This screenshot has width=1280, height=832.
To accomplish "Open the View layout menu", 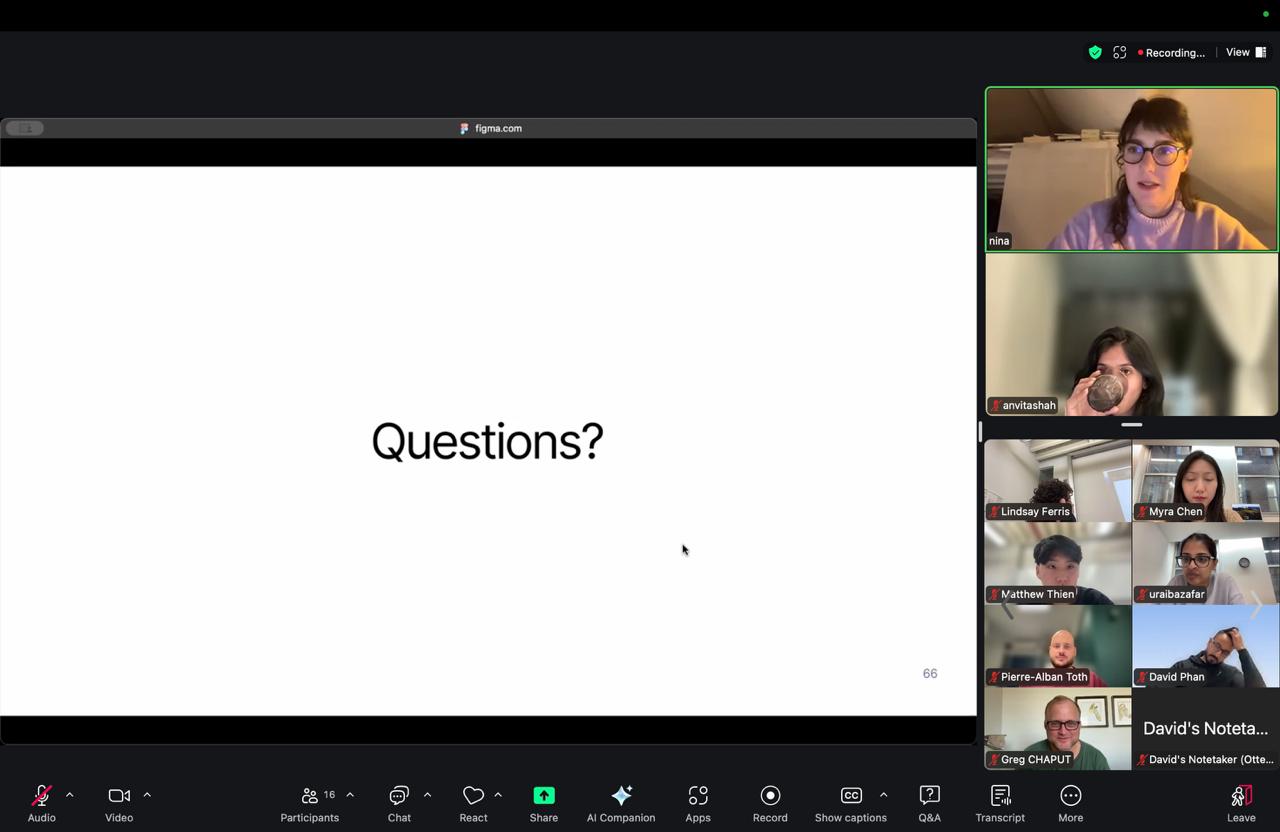I will tap(1246, 52).
